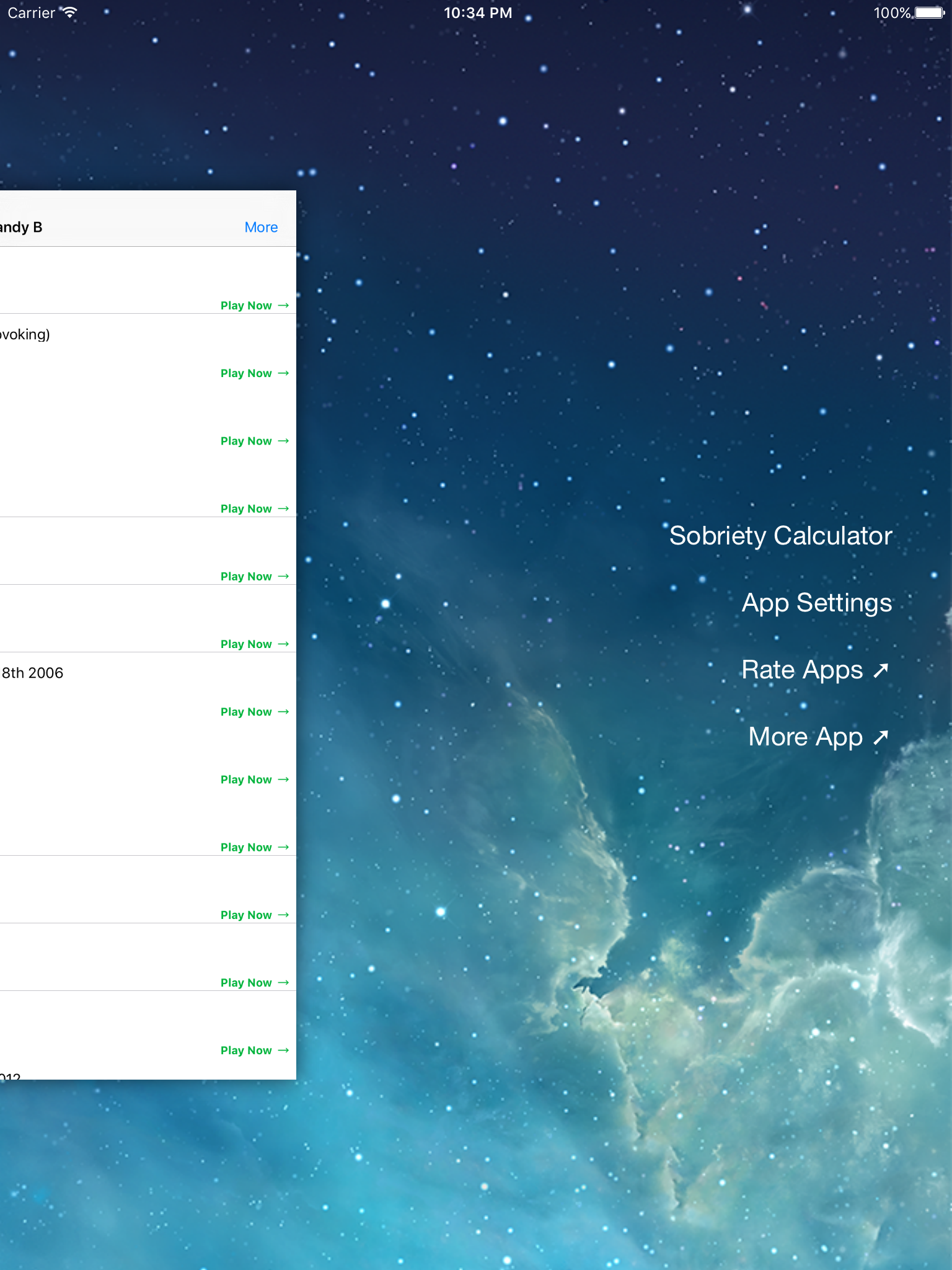The width and height of the screenshot is (952, 1270).
Task: Select the 'voking)' row text
Action: pos(25,335)
